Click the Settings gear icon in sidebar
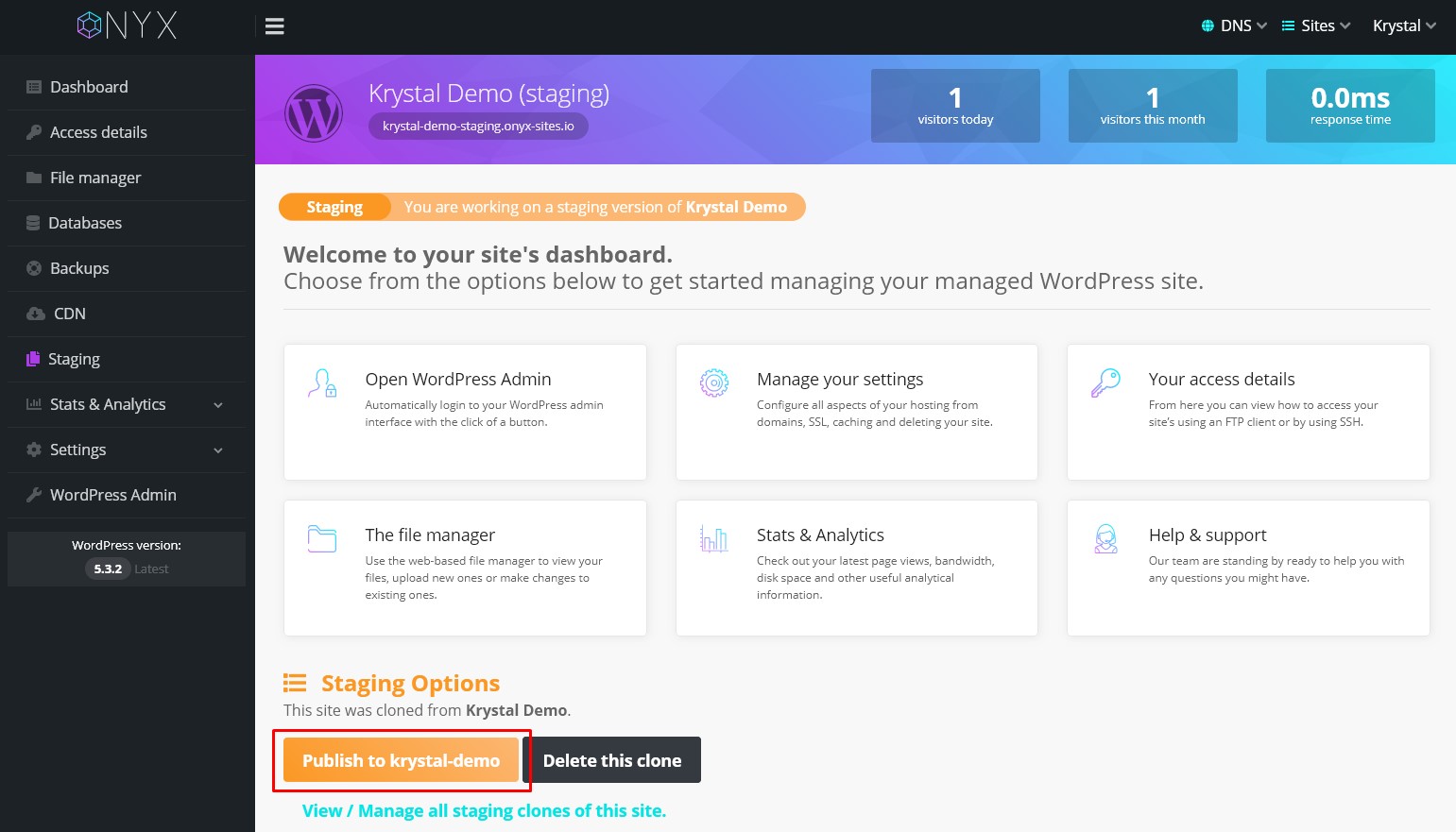Image resolution: width=1456 pixels, height=832 pixels. tap(34, 450)
